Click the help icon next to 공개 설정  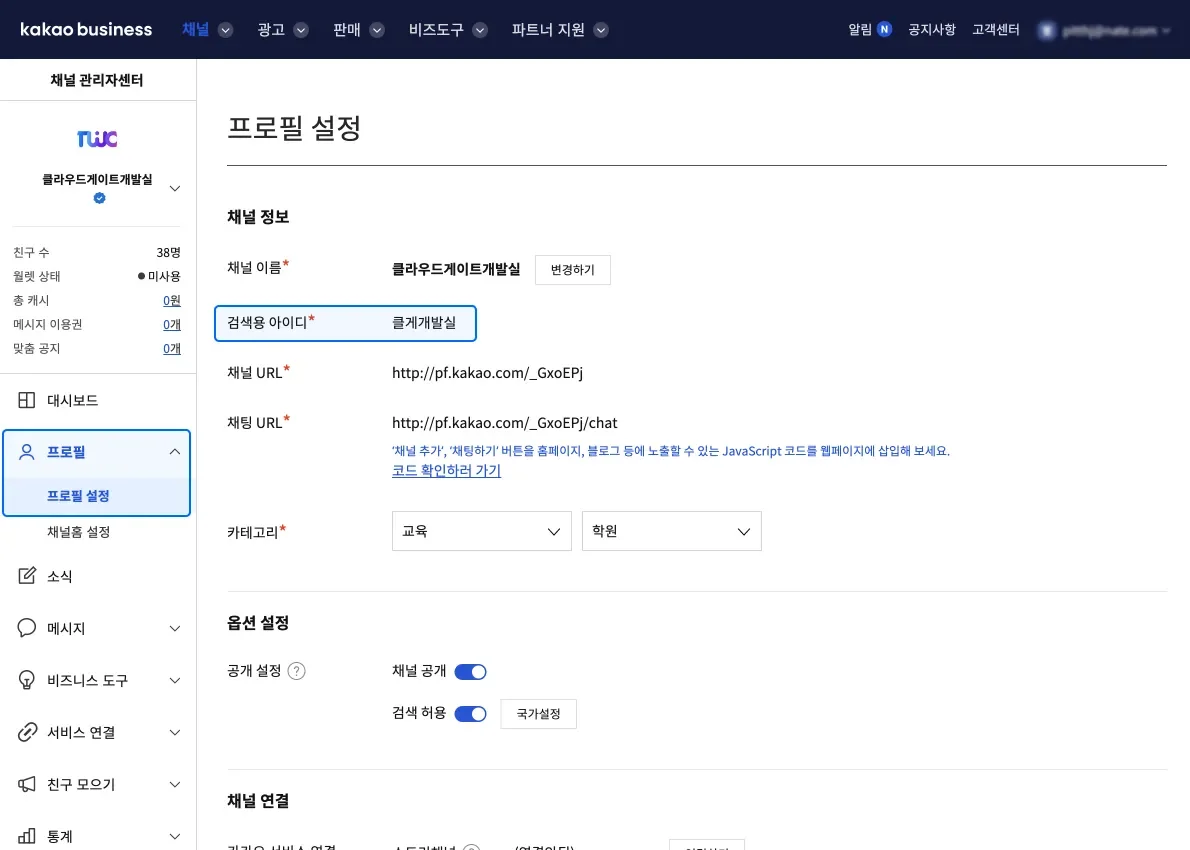pyautogui.click(x=296, y=671)
